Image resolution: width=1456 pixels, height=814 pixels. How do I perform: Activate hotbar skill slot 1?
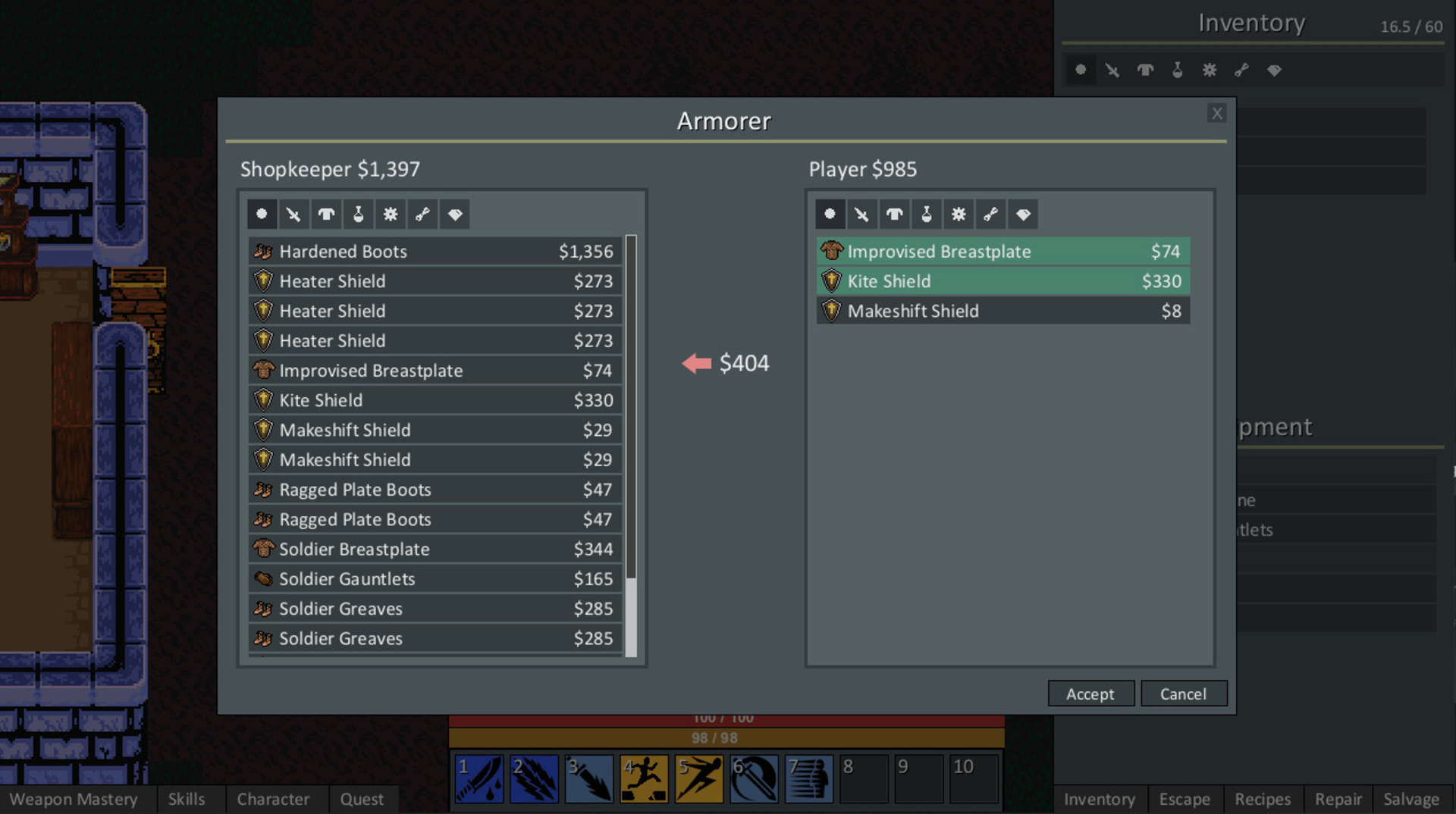pos(479,778)
